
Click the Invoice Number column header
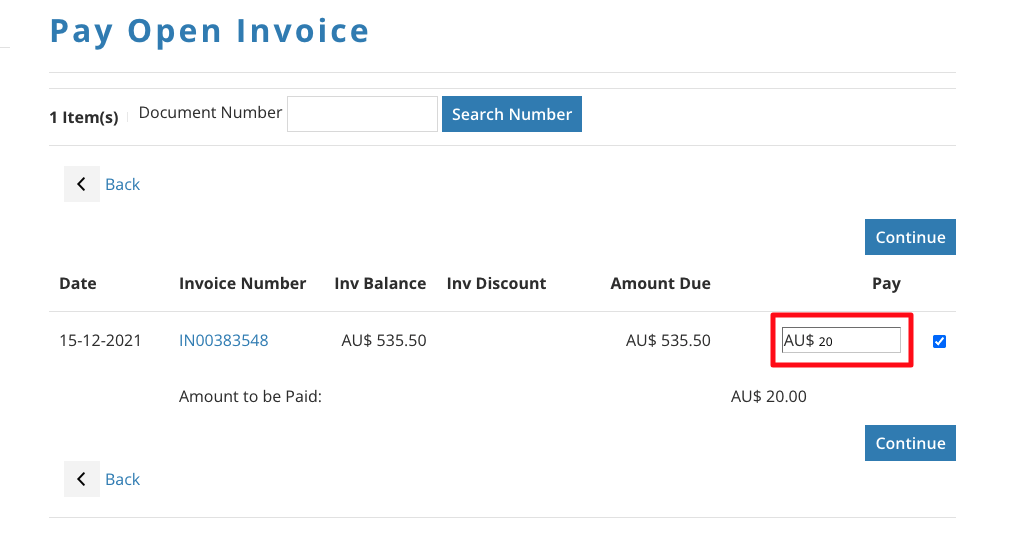(242, 283)
